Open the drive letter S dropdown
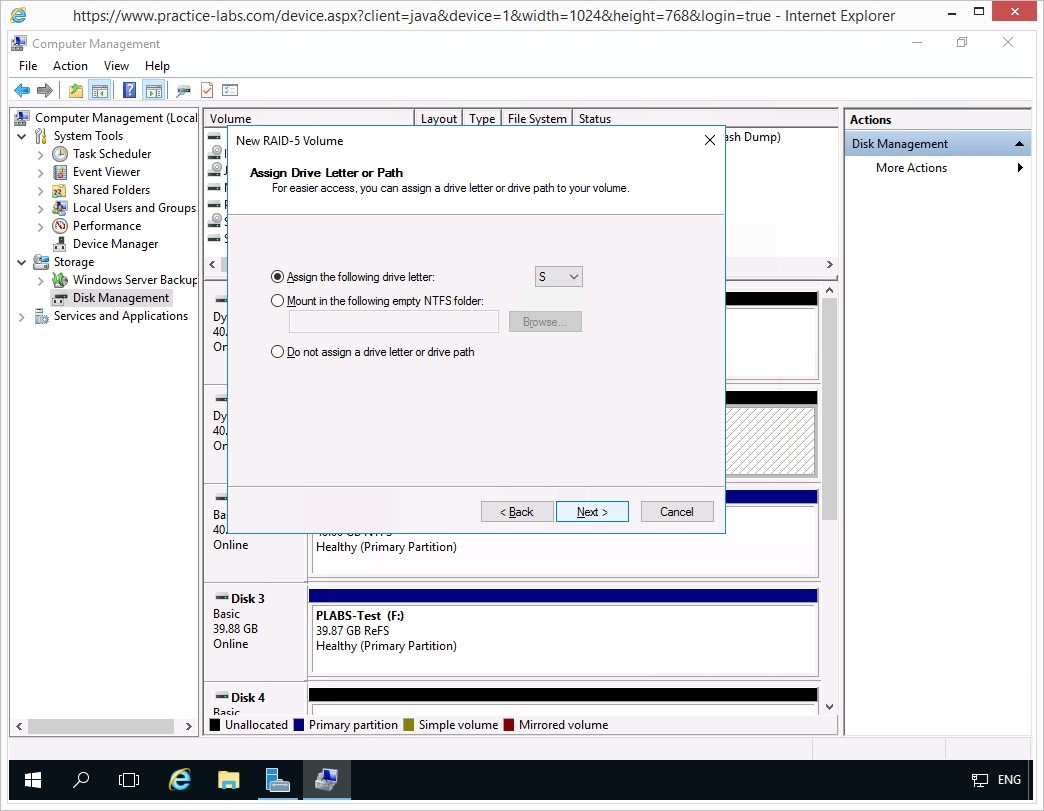Screen dimensions: 1044x811 (x=558, y=277)
